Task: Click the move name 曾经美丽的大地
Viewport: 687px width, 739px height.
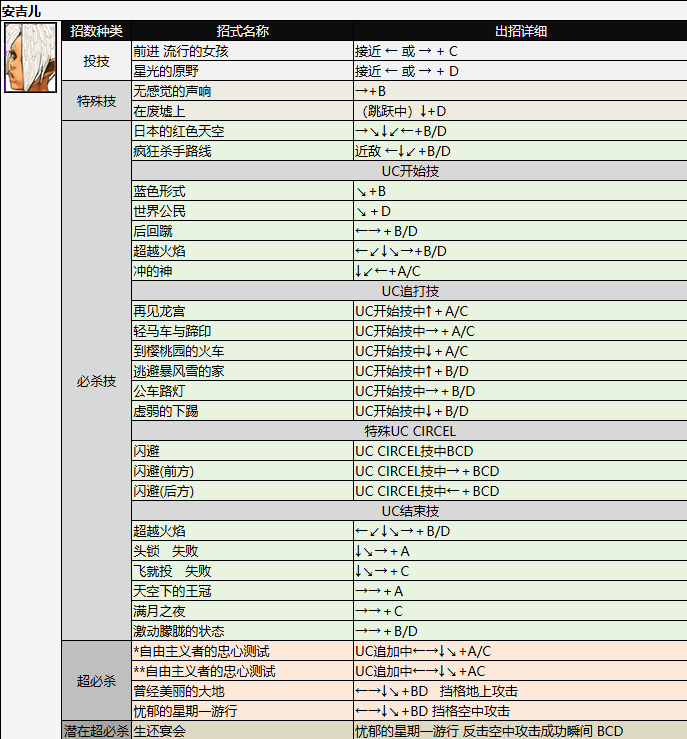Action: tap(179, 691)
